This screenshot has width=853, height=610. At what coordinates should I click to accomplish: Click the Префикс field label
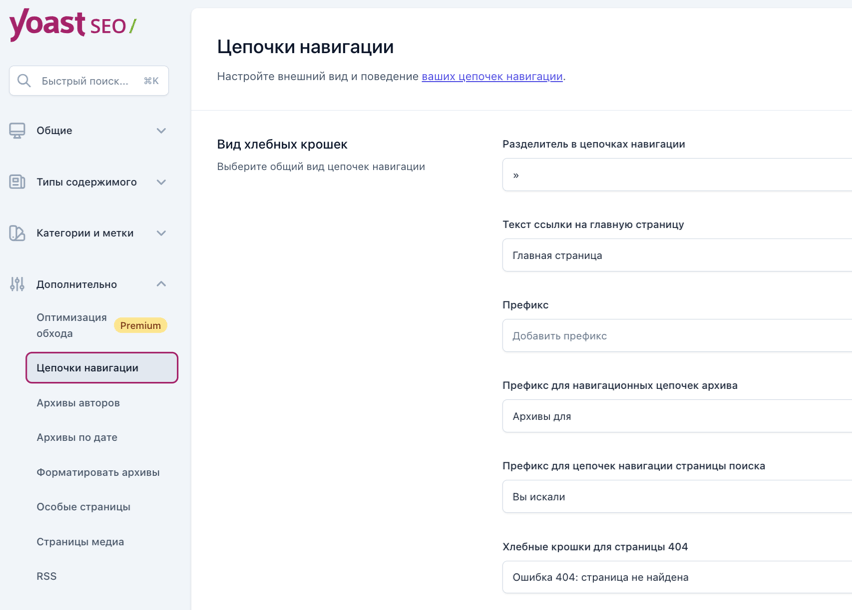(x=525, y=305)
